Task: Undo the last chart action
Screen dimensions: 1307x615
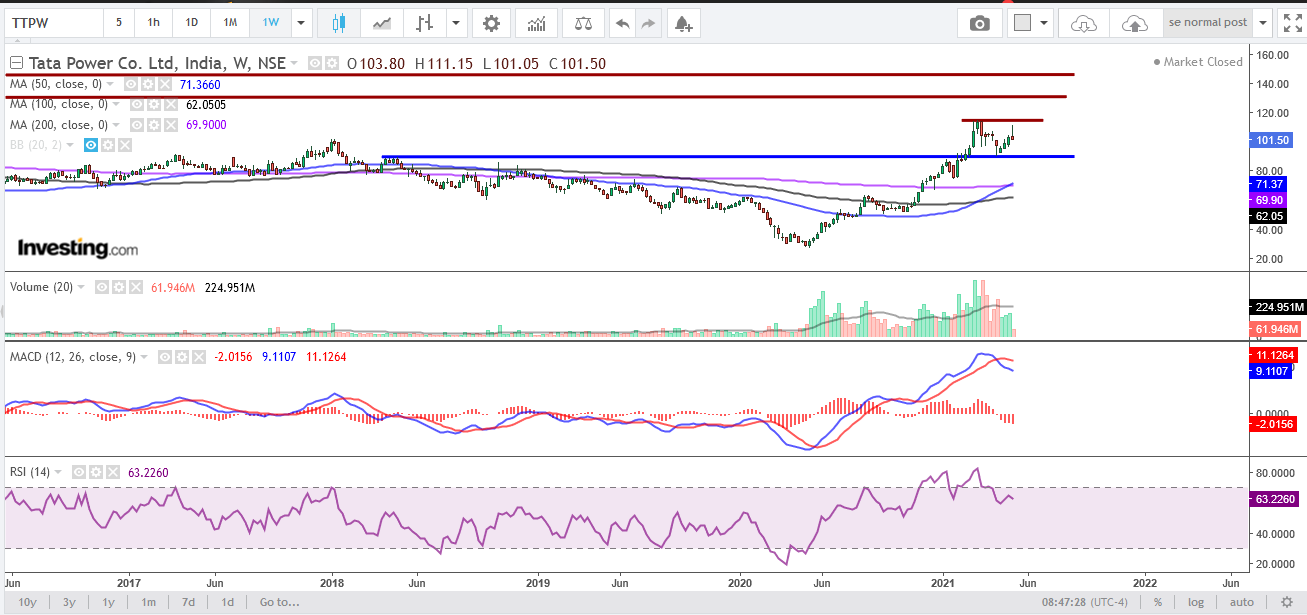Action: 622,22
